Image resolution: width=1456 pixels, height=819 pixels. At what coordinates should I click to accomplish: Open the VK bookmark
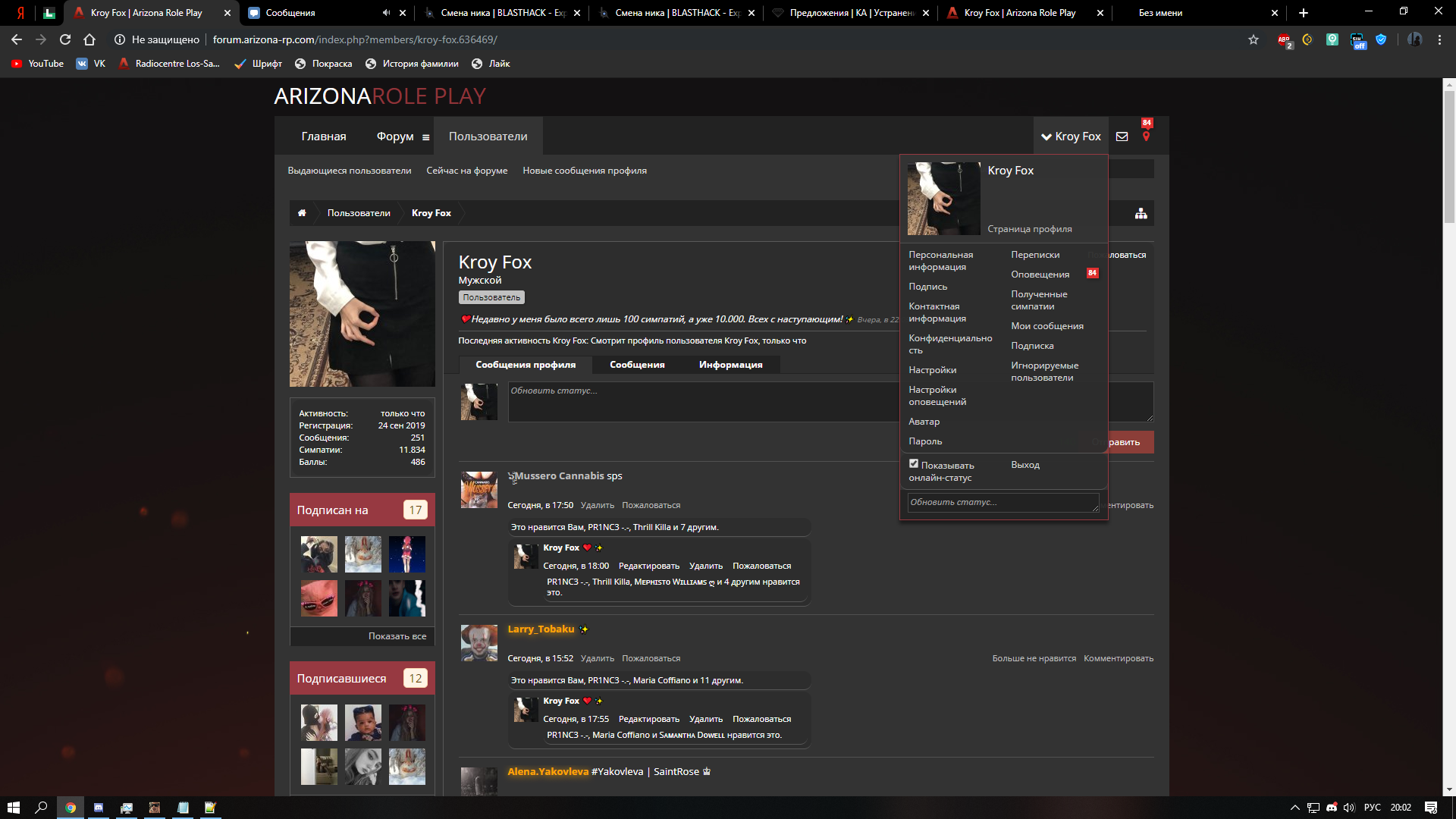(91, 64)
